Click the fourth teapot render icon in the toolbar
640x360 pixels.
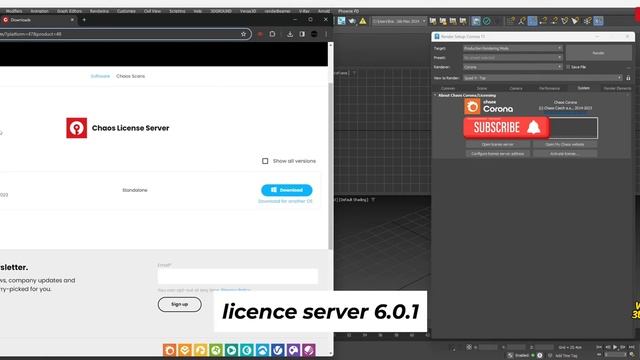pyautogui.click(x=463, y=21)
